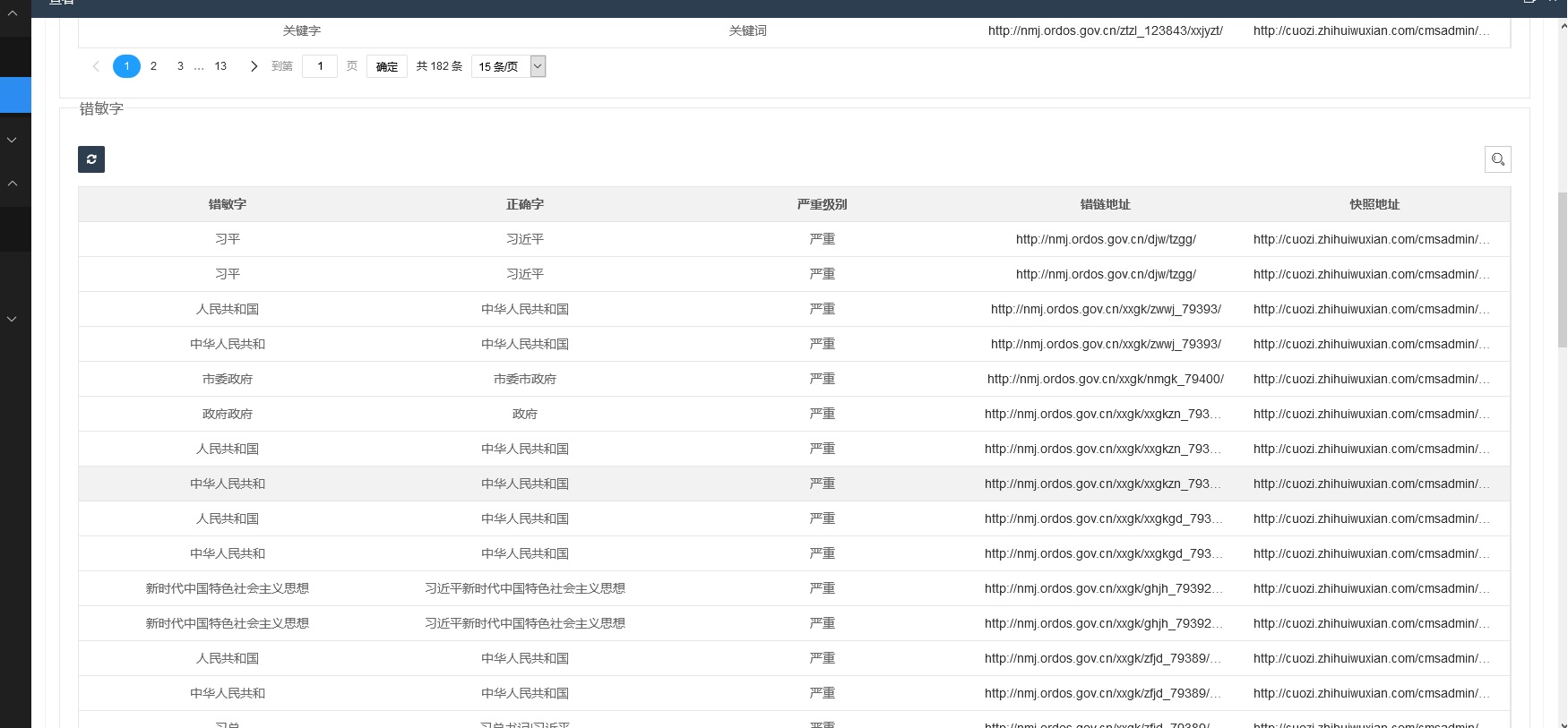The height and width of the screenshot is (728, 1568).
Task: Click the 确定 button to confirm page
Action: 387,66
